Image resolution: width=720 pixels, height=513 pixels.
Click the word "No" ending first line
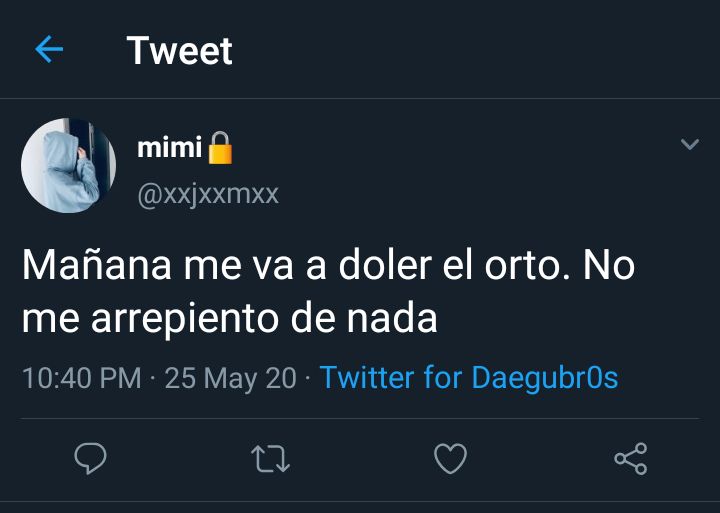[x=609, y=265]
